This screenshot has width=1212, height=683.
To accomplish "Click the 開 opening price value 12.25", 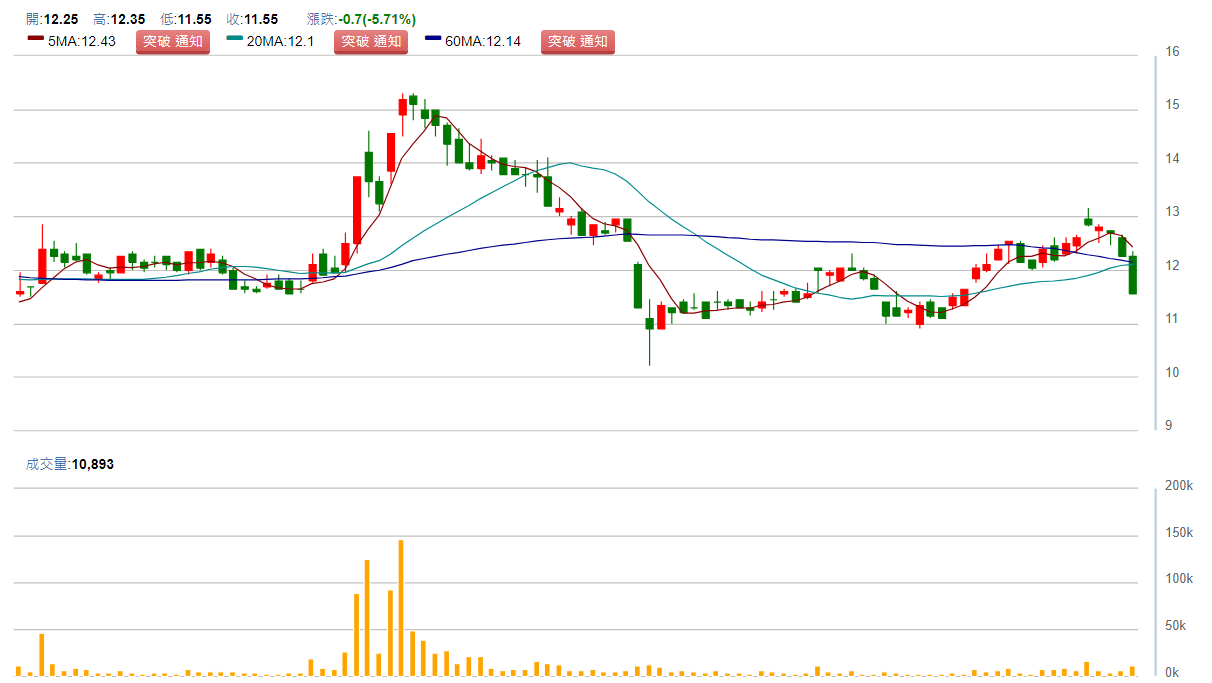I will click(61, 19).
